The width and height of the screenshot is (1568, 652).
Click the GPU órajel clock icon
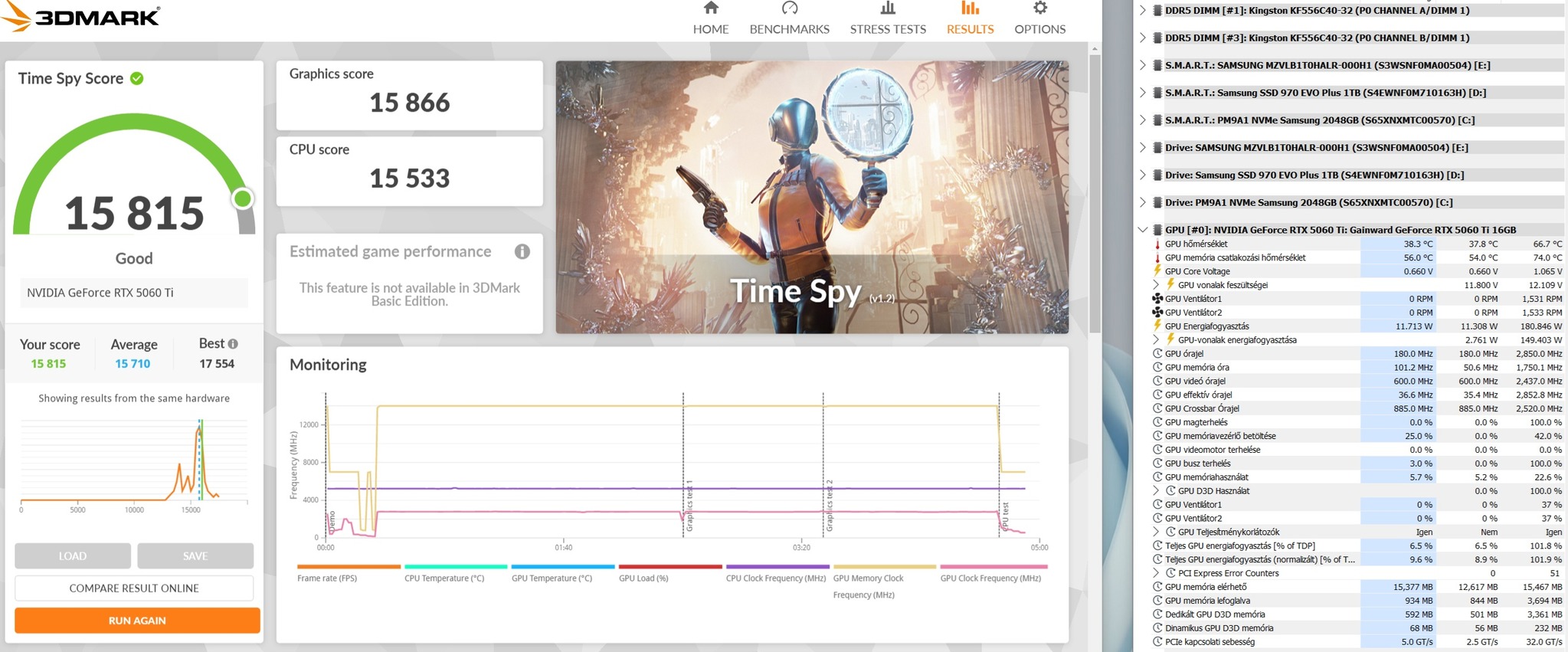(x=1157, y=353)
